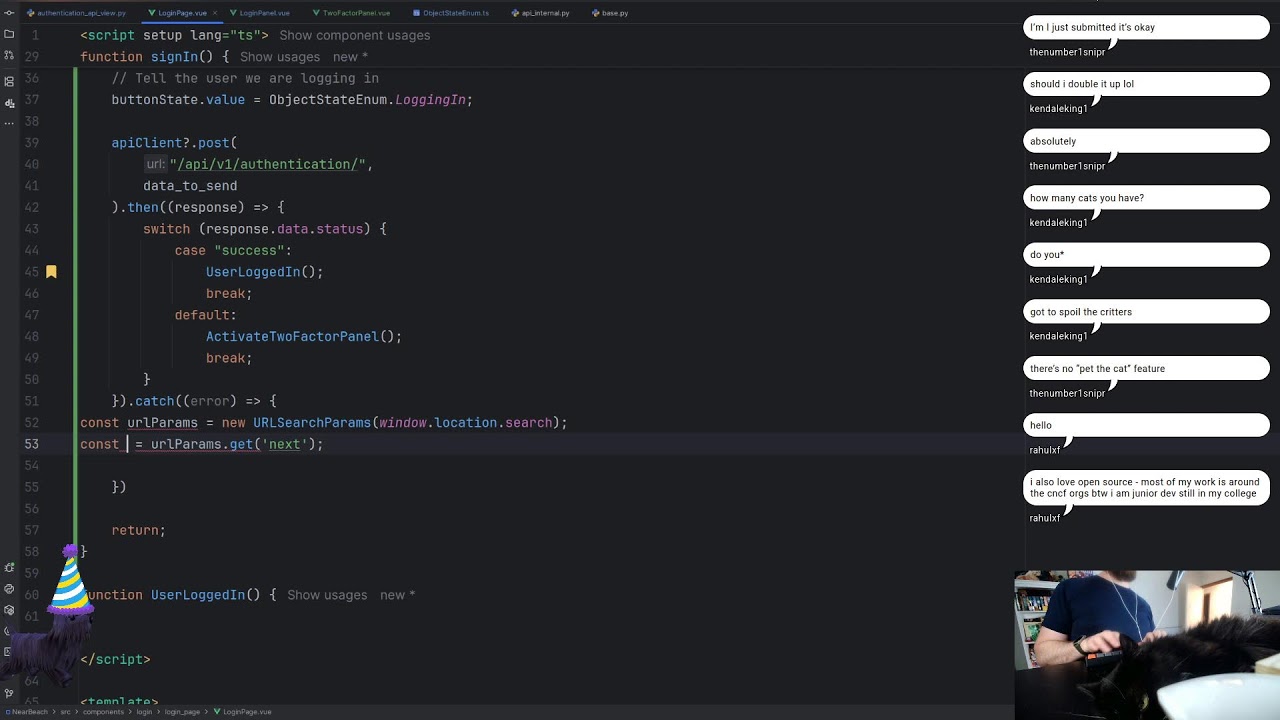Click line number 54 in gutter
Screen dimensions: 1280x720
[30, 466]
